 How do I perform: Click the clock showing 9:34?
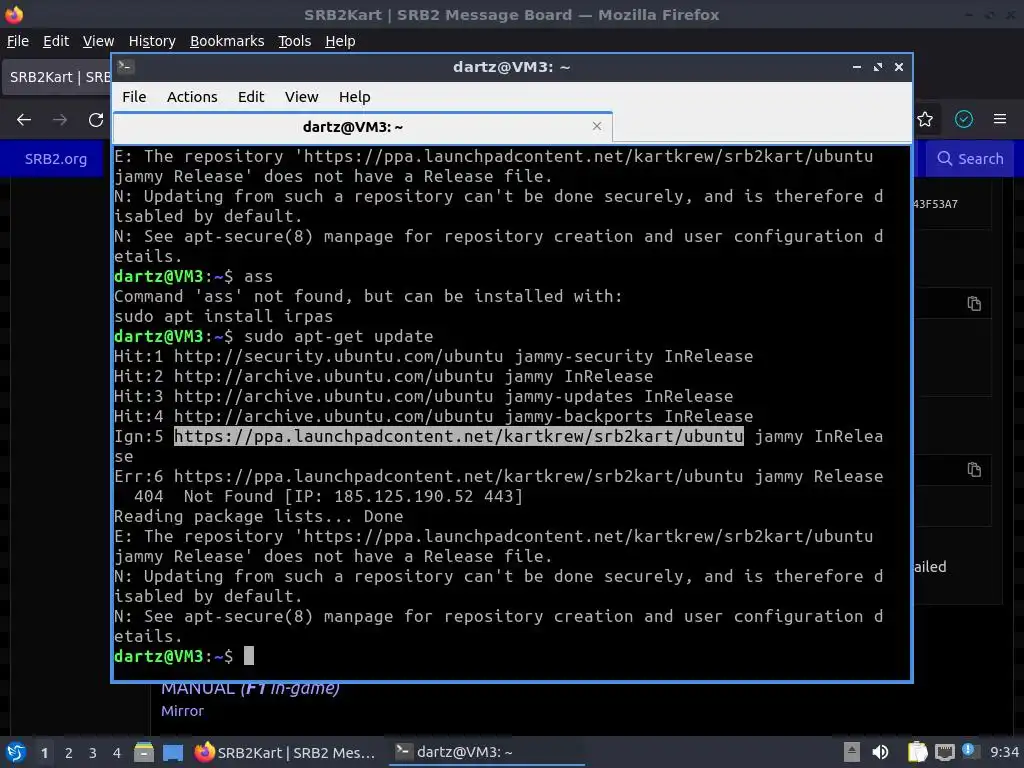1004,752
